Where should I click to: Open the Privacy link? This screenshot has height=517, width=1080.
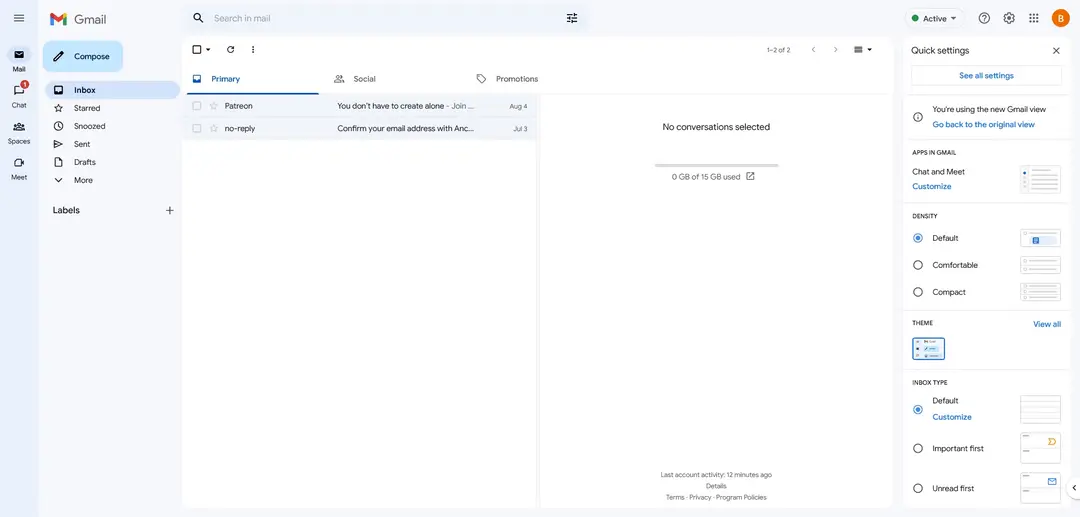point(700,497)
